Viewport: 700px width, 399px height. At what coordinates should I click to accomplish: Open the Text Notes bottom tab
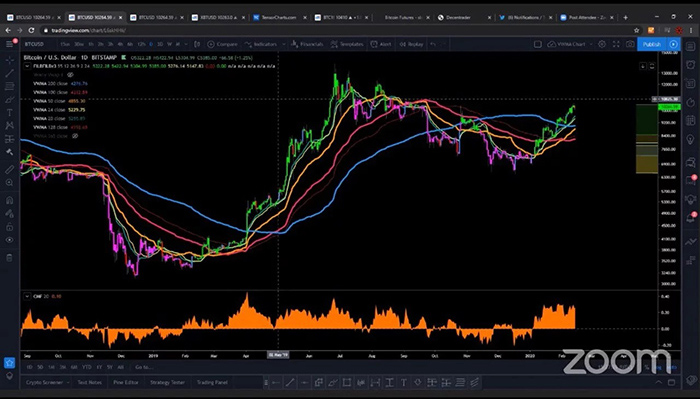point(89,382)
